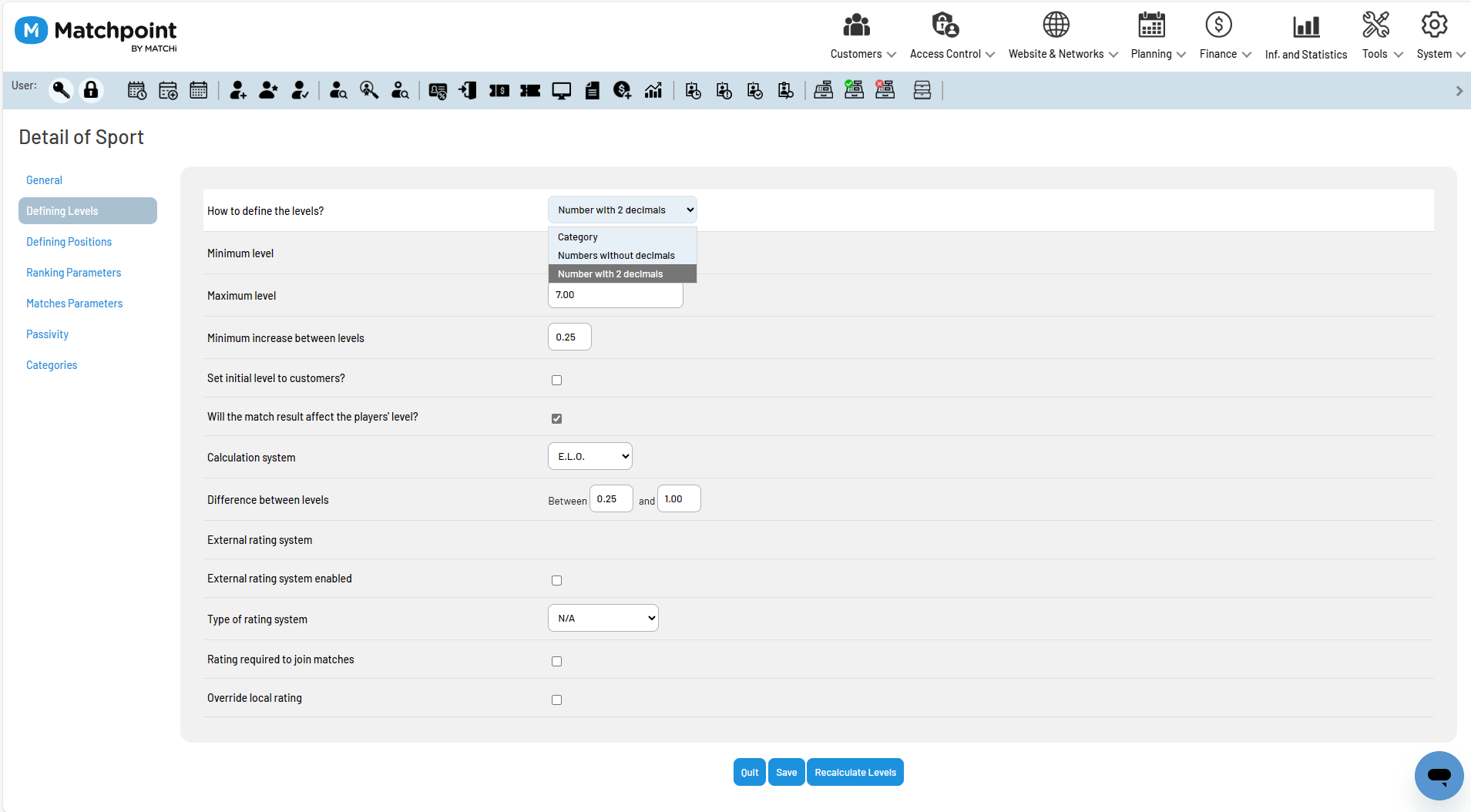Tick External rating system enabled checkbox

click(556, 580)
